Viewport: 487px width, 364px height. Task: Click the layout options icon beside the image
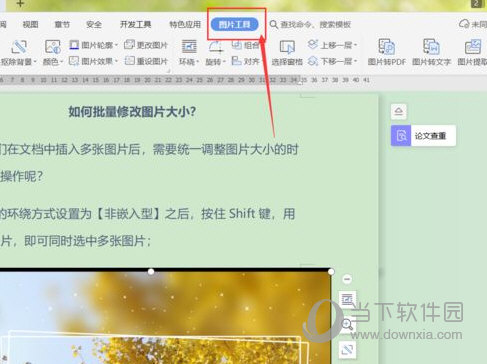347,299
